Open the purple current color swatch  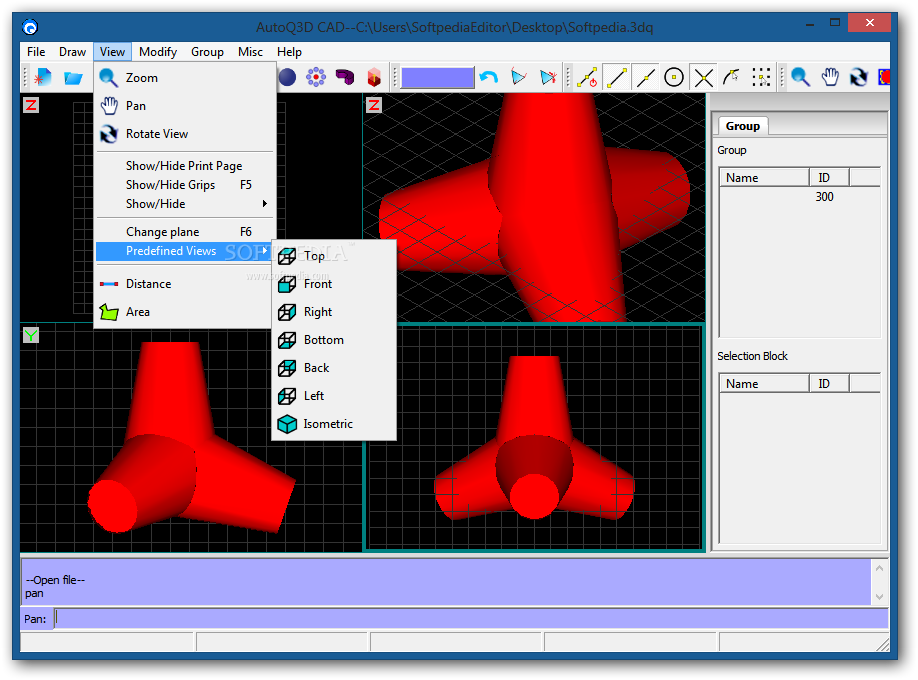pyautogui.click(x=437, y=77)
